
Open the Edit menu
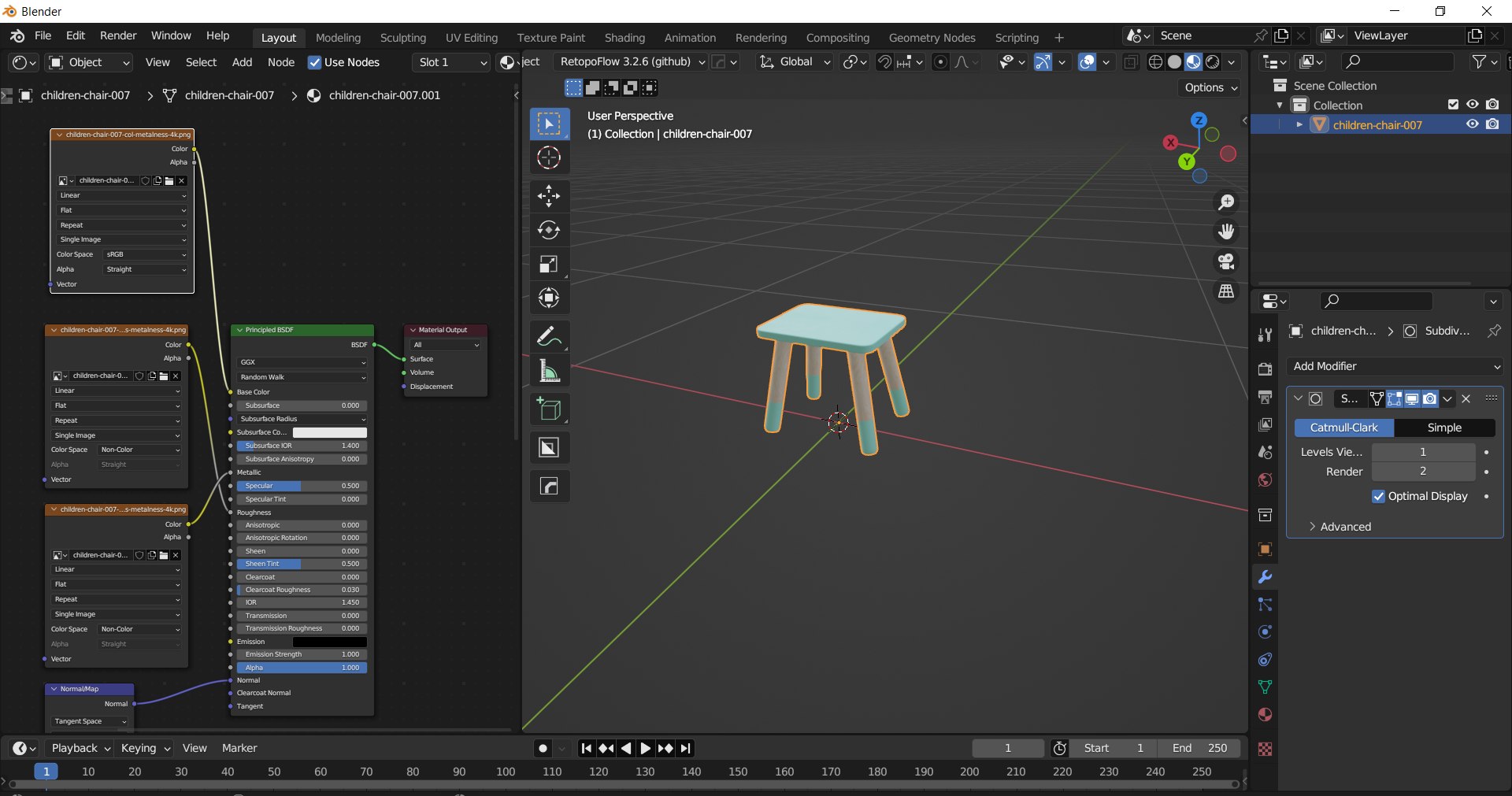(76, 35)
